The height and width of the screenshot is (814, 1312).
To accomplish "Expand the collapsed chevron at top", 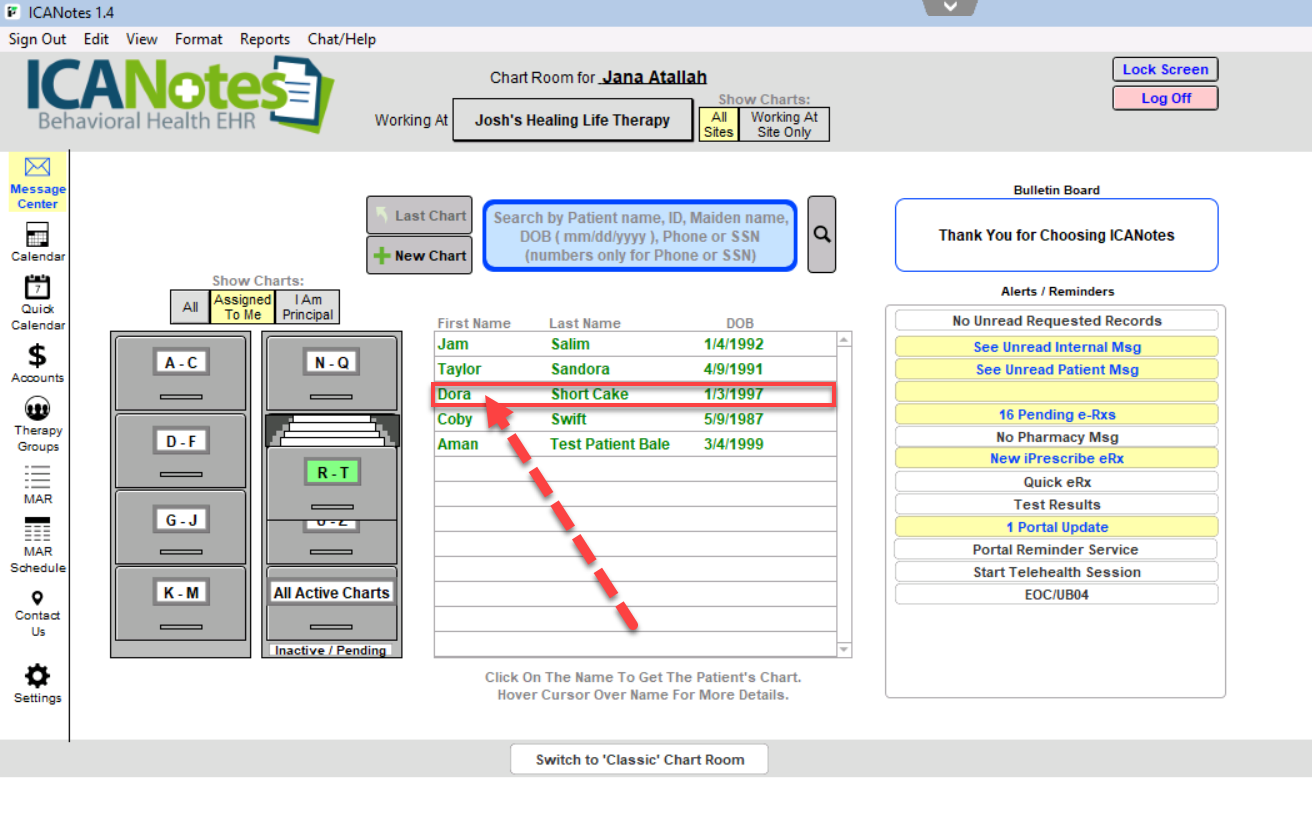I will (x=950, y=7).
